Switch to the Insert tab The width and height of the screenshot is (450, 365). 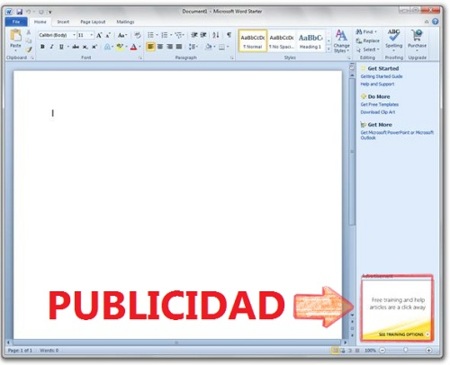pos(63,22)
